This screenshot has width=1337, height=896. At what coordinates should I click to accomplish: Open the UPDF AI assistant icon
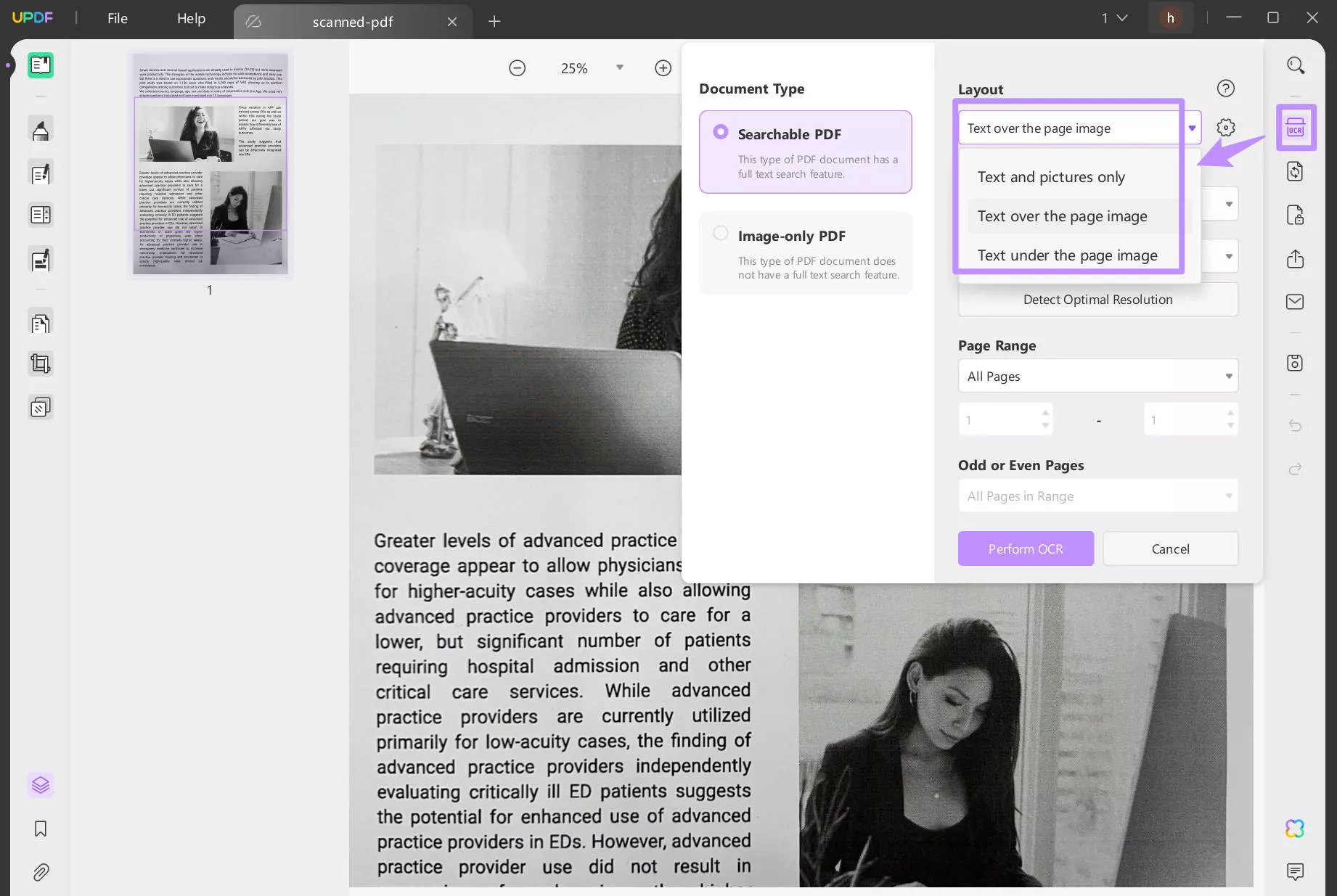tap(1296, 828)
